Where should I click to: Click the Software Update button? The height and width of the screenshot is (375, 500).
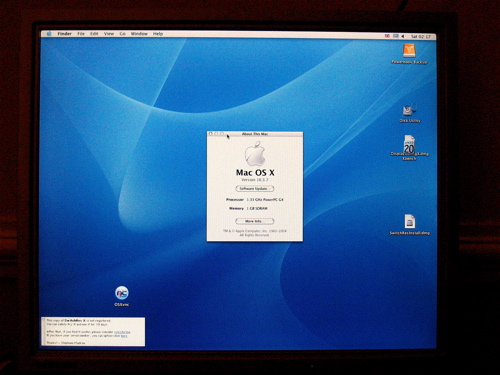pyautogui.click(x=255, y=189)
